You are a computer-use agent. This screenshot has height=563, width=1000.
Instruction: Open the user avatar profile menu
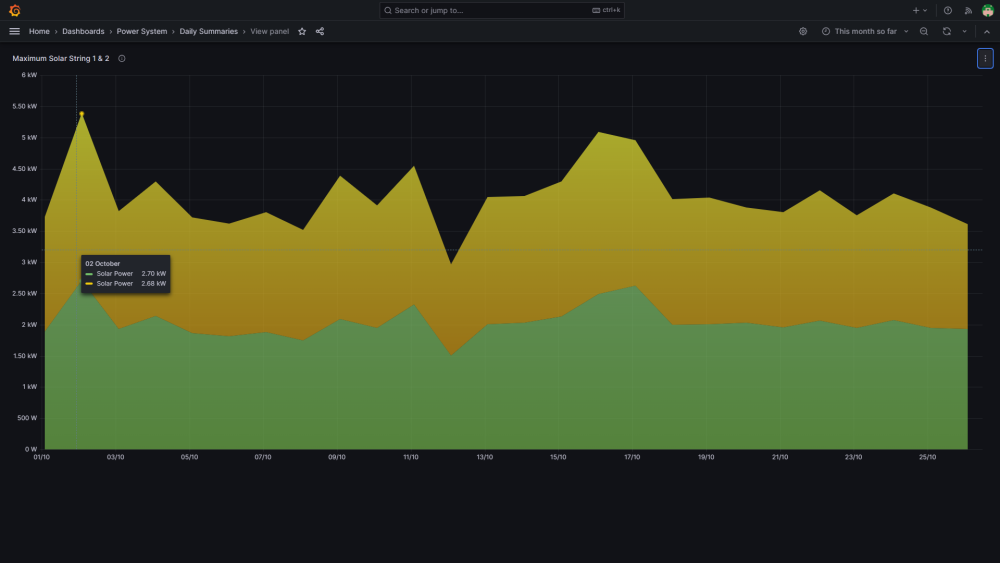tap(987, 10)
